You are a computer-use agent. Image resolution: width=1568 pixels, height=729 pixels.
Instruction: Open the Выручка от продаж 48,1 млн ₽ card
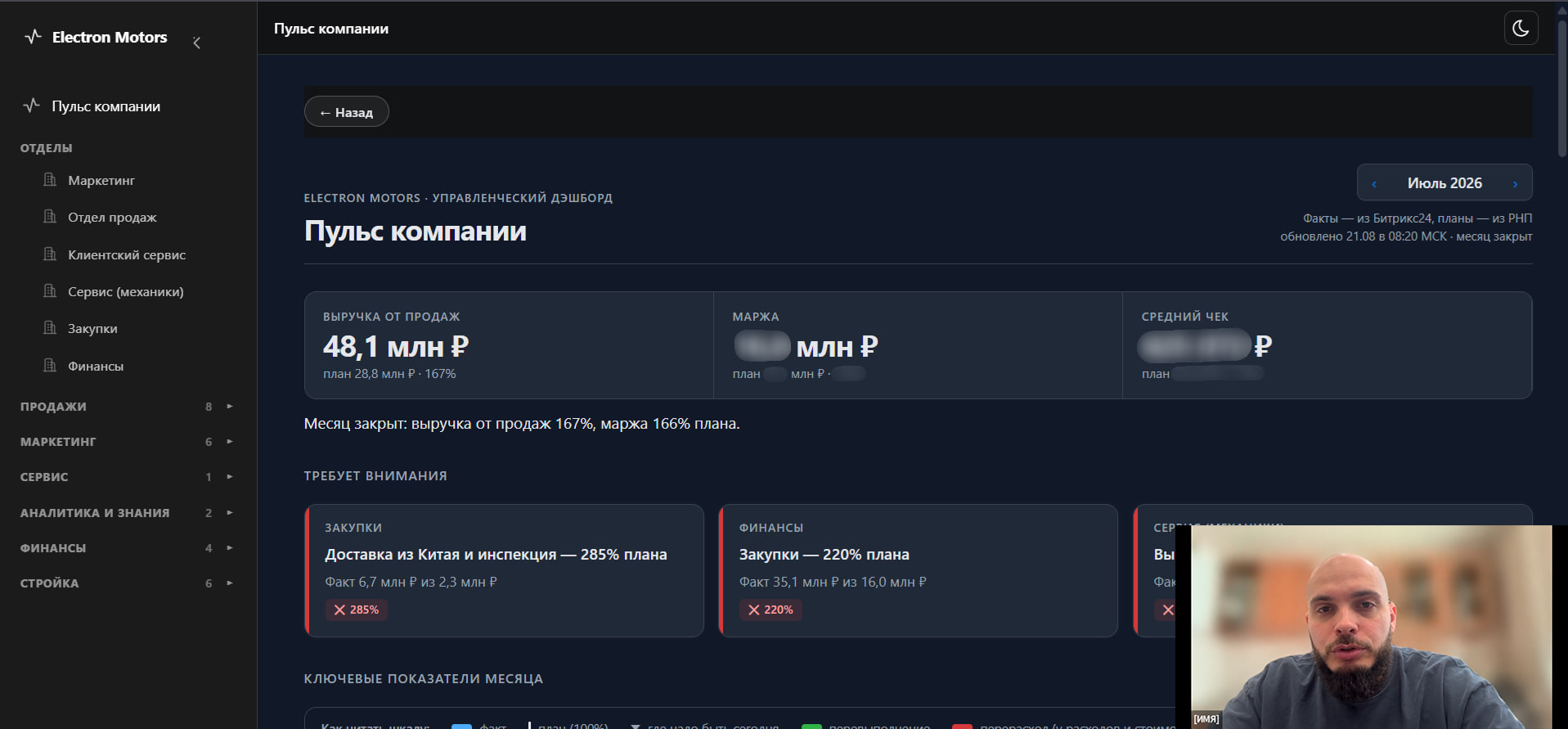(509, 345)
